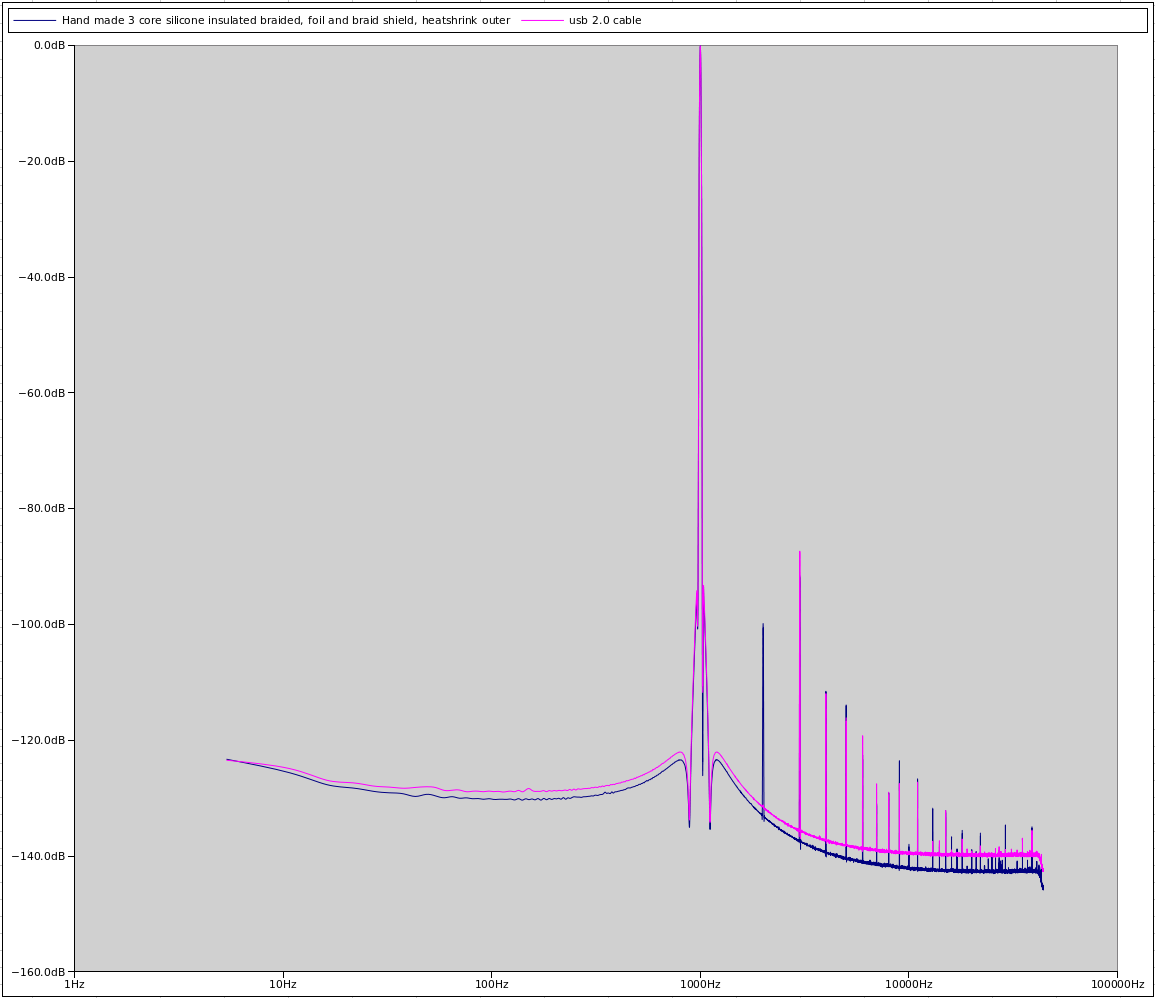This screenshot has width=1155, height=998.
Task: Click the −60.0dB y-axis label
Action: [x=41, y=393]
